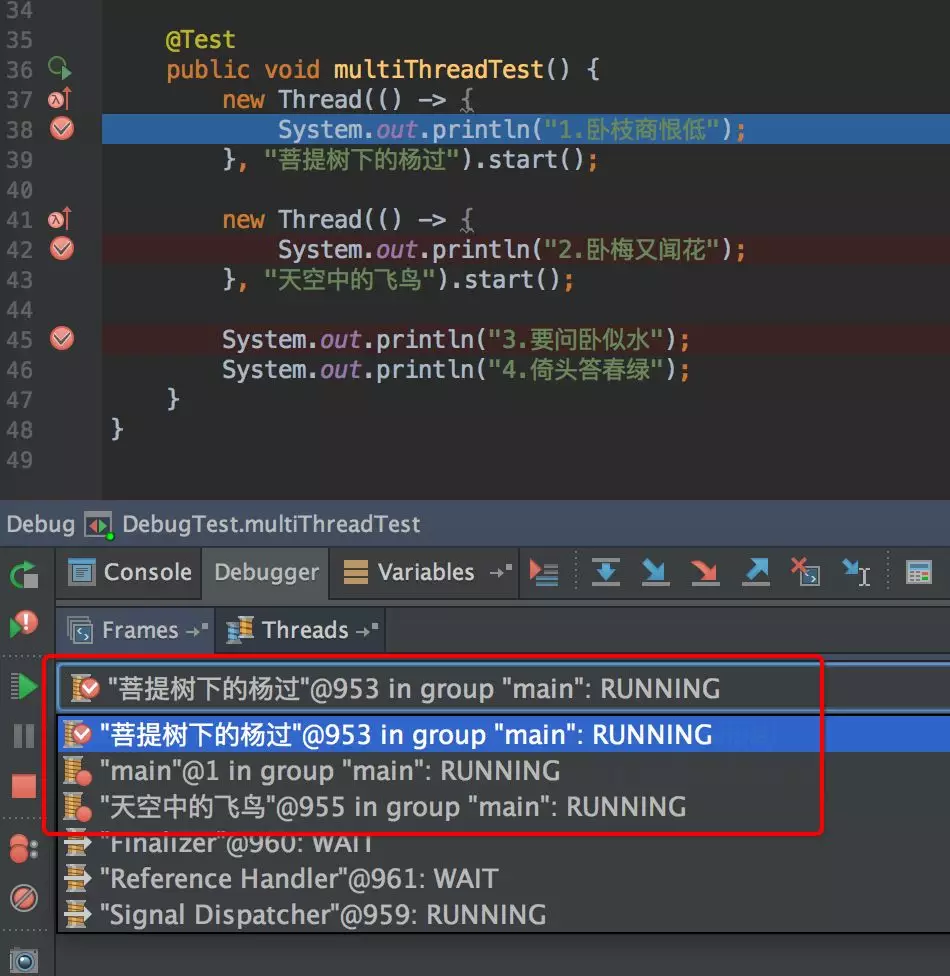Click the Run to Cursor icon
950x976 pixels.
tap(855, 572)
